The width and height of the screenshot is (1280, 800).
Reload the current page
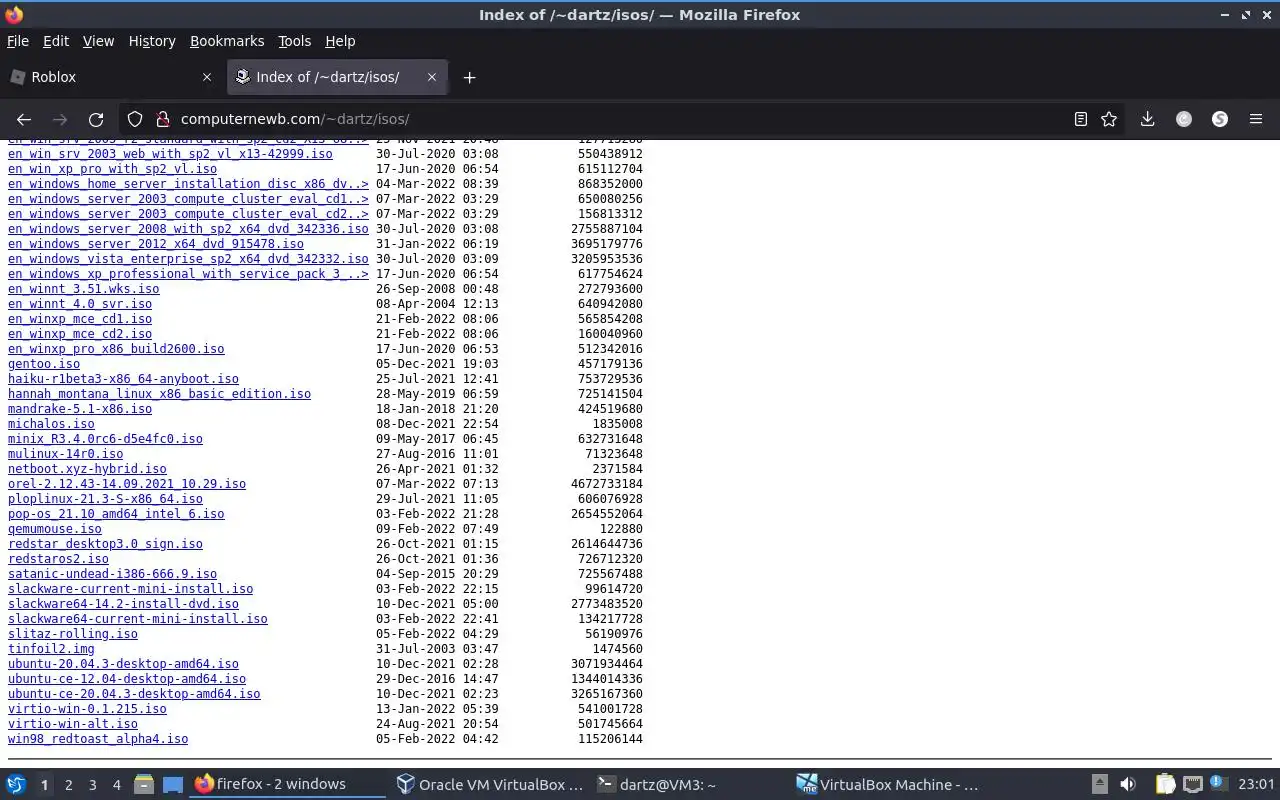coord(96,119)
